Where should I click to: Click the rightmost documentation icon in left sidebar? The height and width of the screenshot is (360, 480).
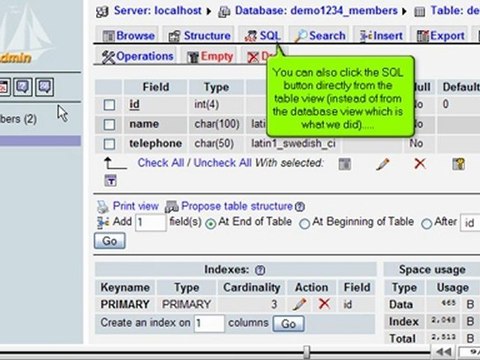[x=45, y=87]
